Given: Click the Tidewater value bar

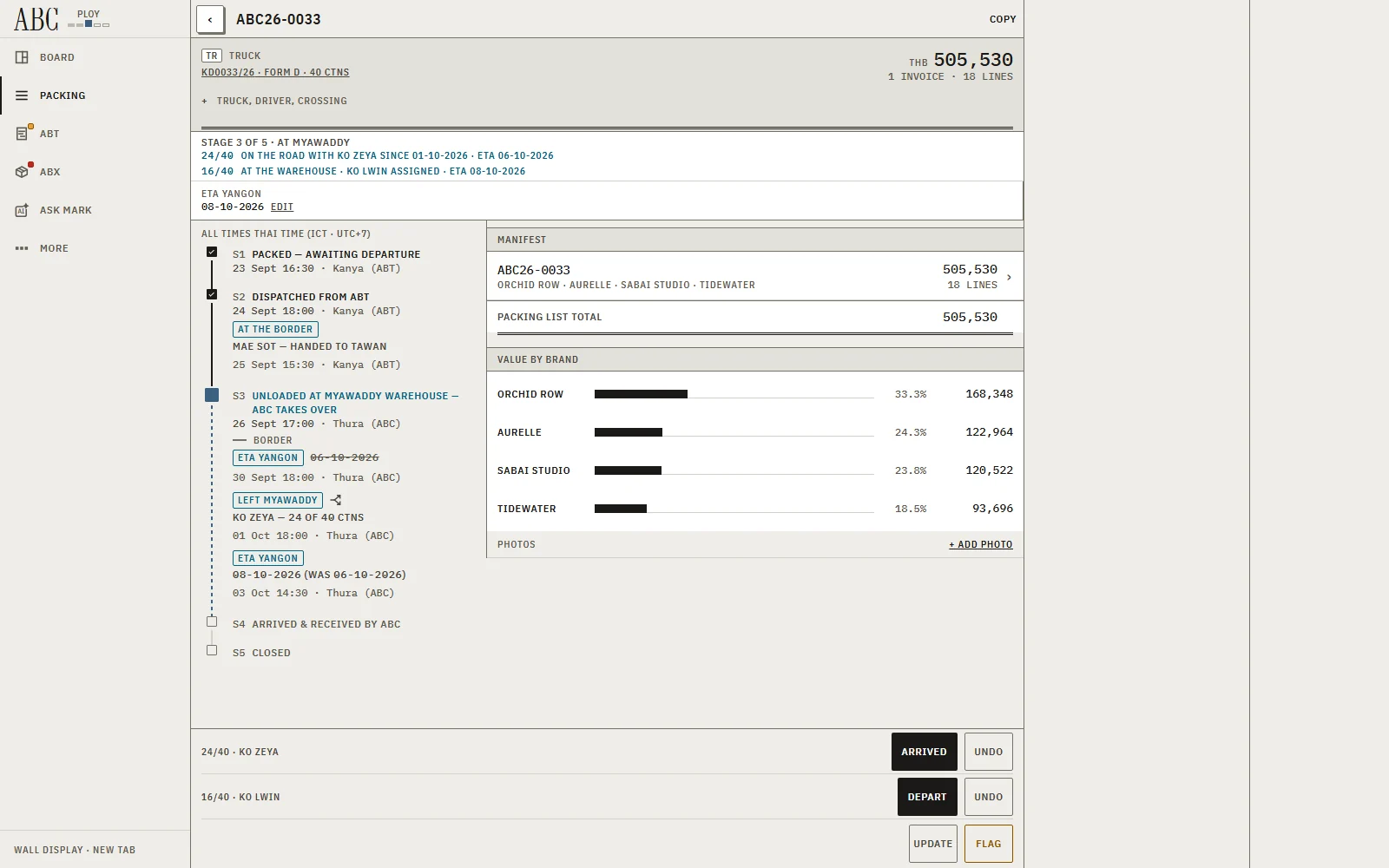Looking at the screenshot, I should point(621,509).
